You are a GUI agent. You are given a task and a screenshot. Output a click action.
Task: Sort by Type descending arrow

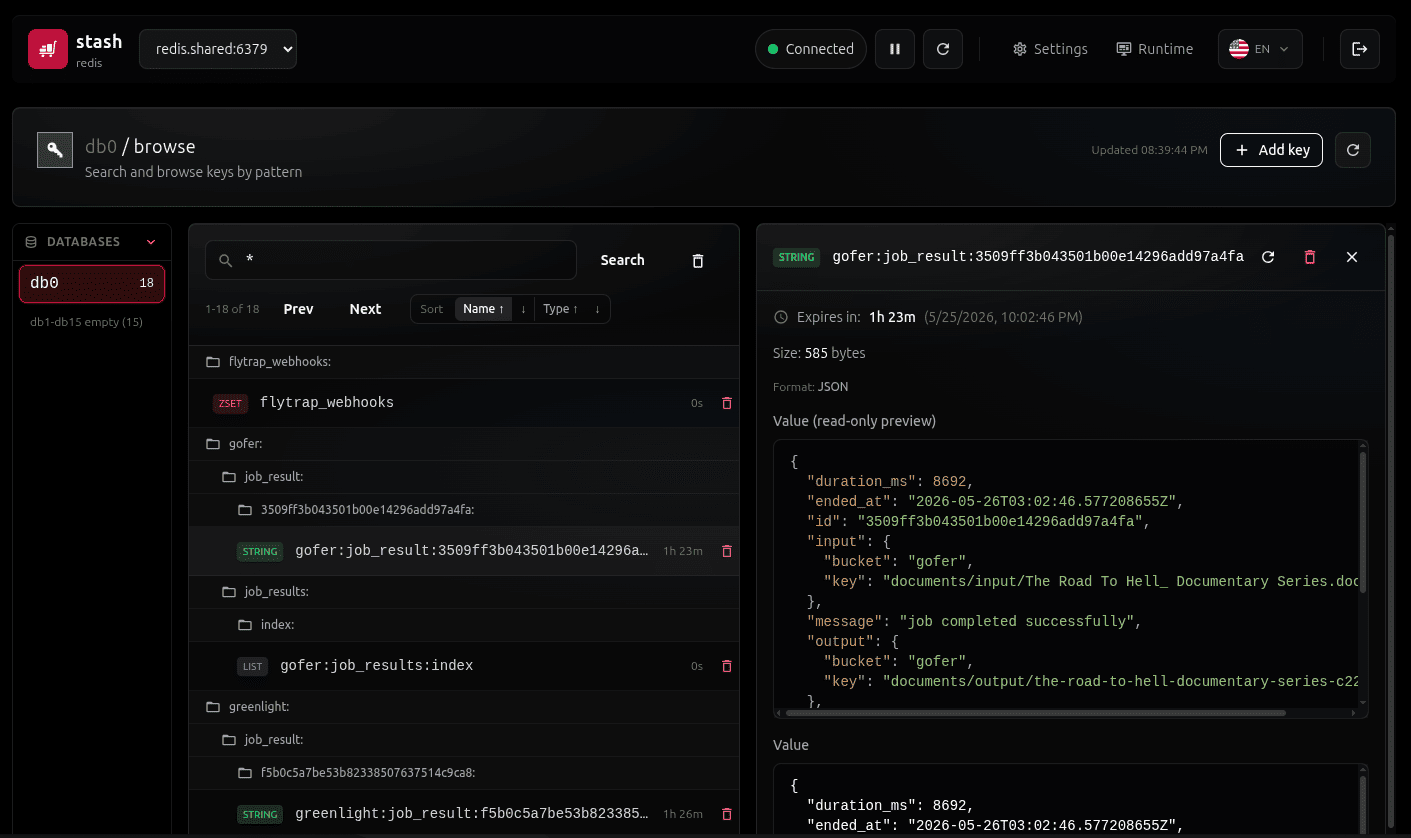pyautogui.click(x=597, y=309)
